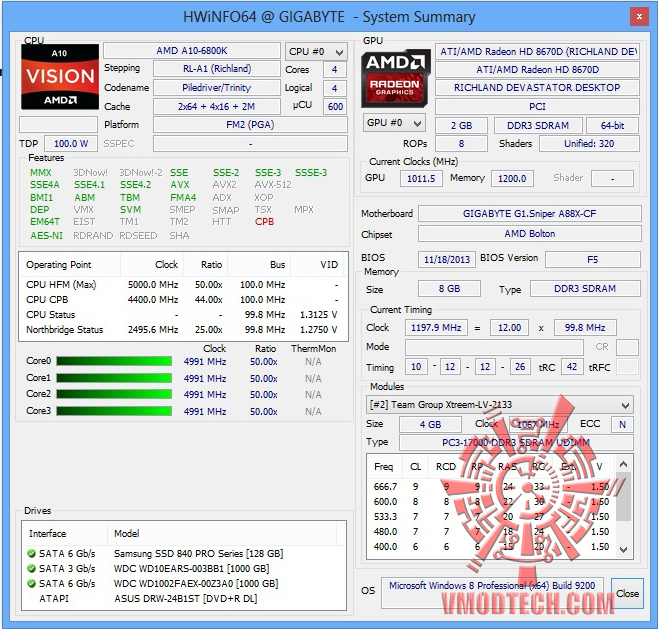
Task: Click the AMD A10 Vision CPU logo
Action: 60,76
